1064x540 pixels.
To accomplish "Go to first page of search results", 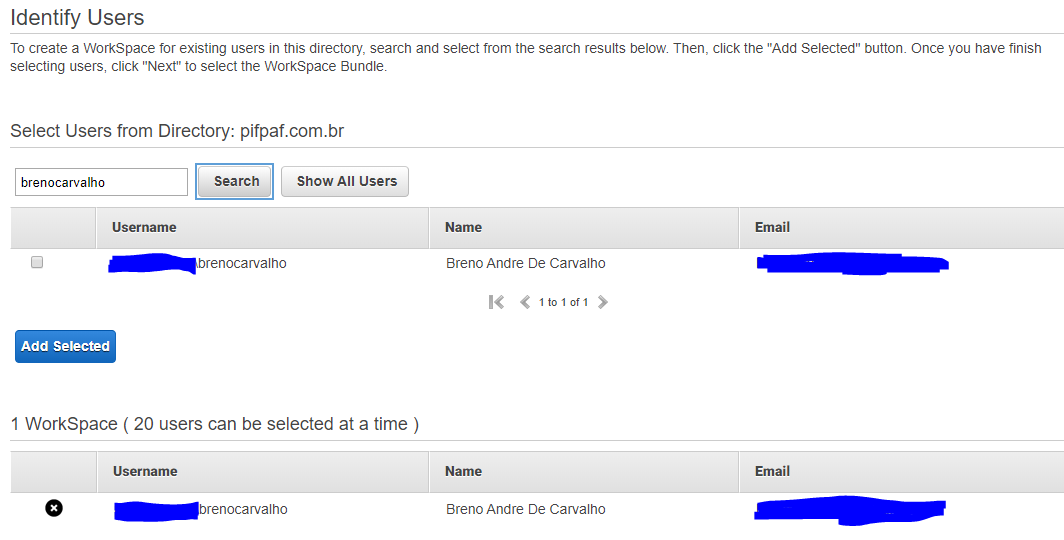I will point(496,302).
